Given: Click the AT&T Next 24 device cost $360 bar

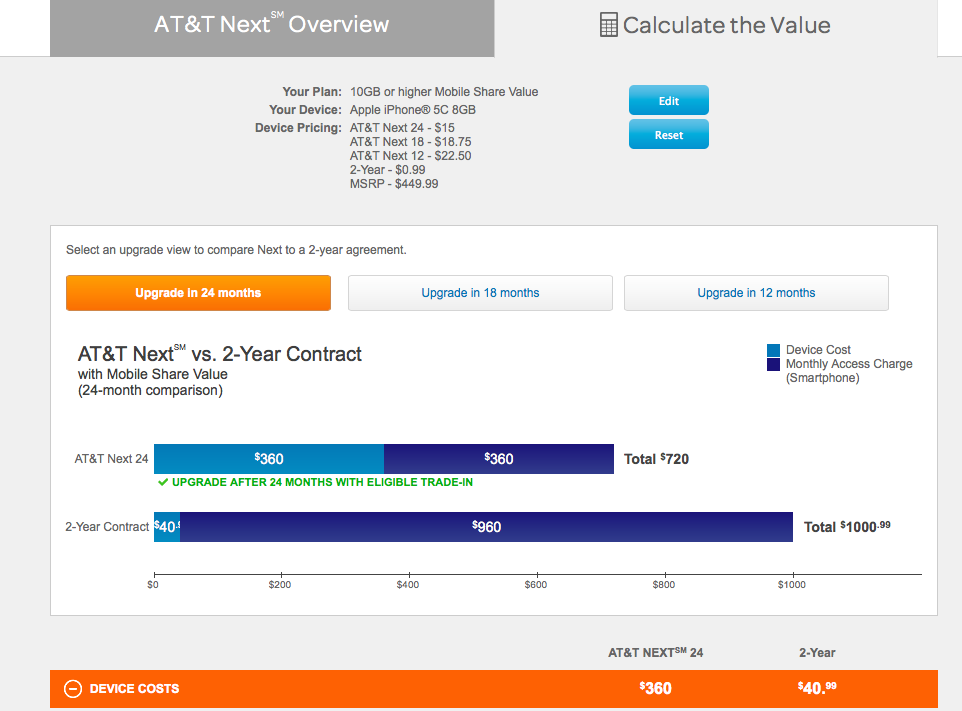Looking at the screenshot, I should pos(269,459).
